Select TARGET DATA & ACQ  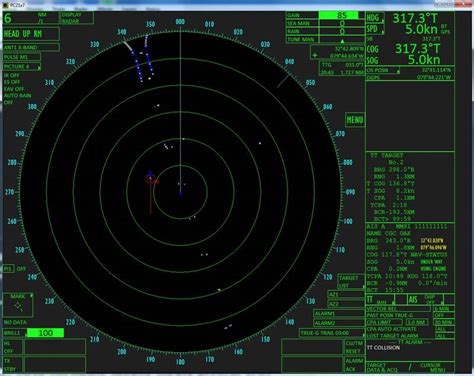(x=383, y=367)
